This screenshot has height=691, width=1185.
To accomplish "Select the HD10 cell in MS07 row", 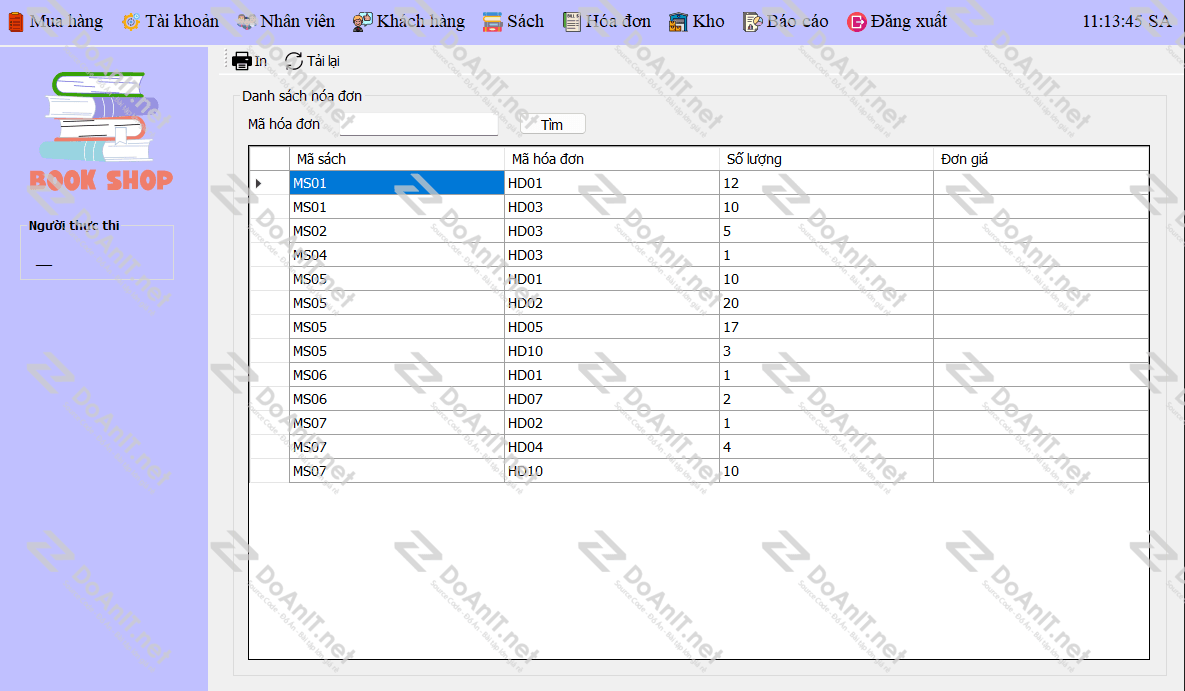I will click(x=611, y=471).
